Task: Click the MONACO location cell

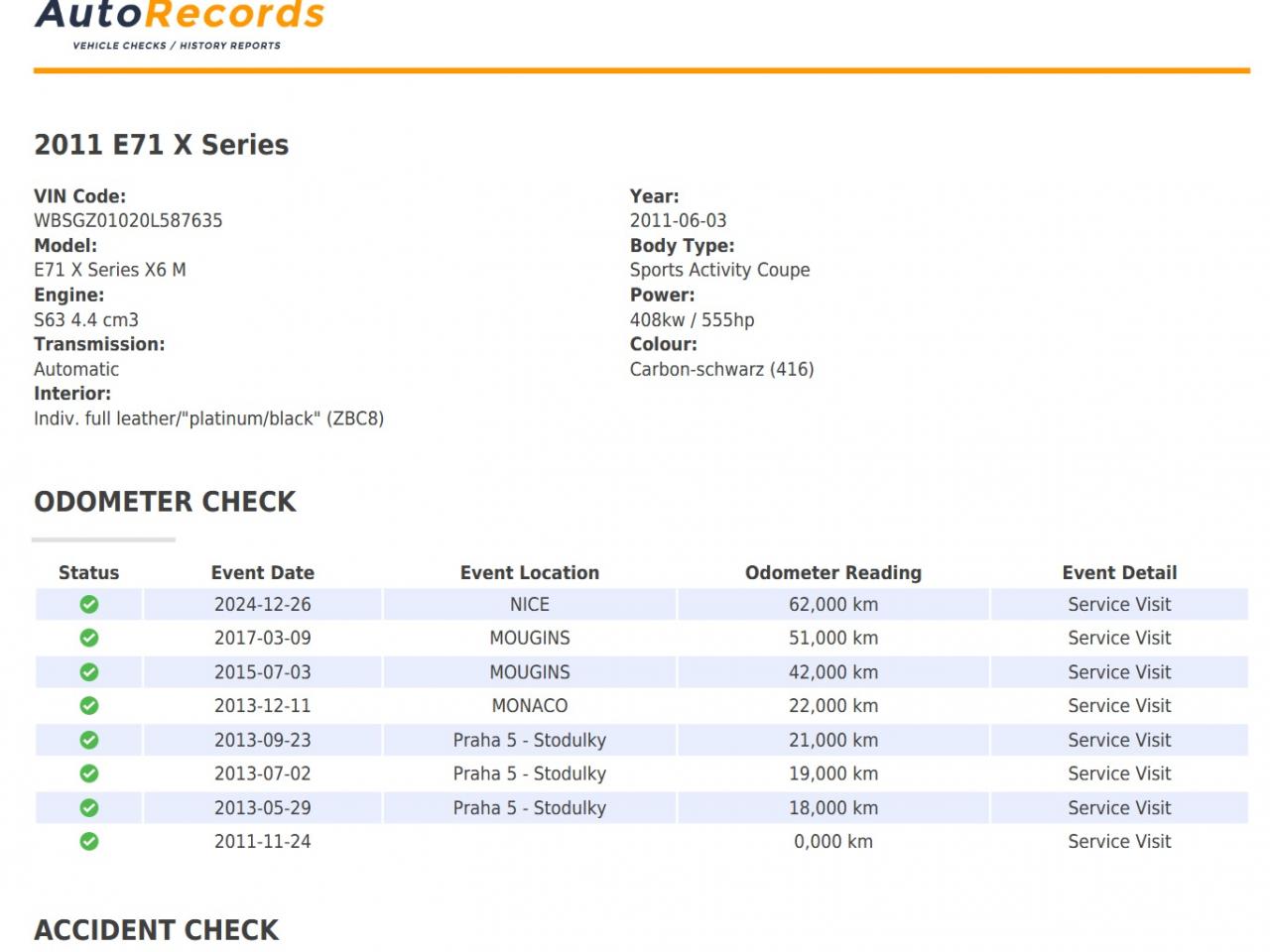Action: pyautogui.click(x=530, y=706)
